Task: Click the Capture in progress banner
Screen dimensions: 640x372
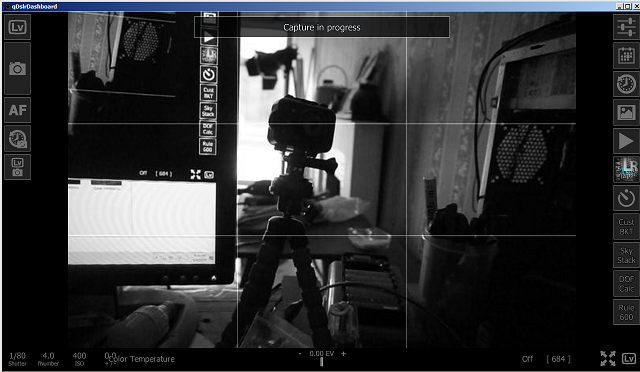Action: click(x=322, y=27)
